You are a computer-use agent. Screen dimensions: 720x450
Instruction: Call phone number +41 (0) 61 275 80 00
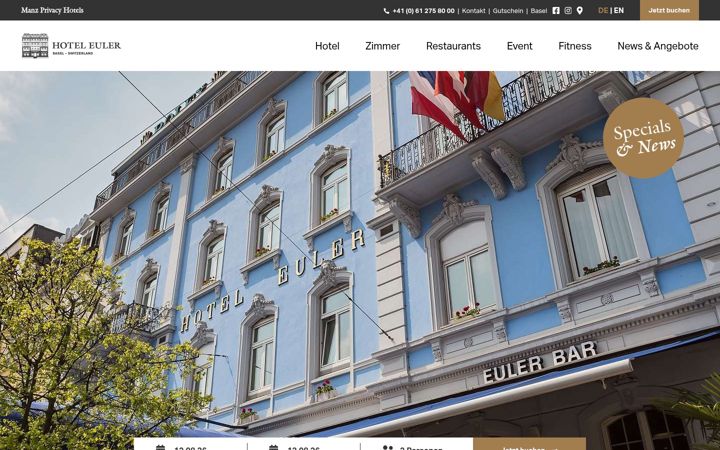pos(423,11)
